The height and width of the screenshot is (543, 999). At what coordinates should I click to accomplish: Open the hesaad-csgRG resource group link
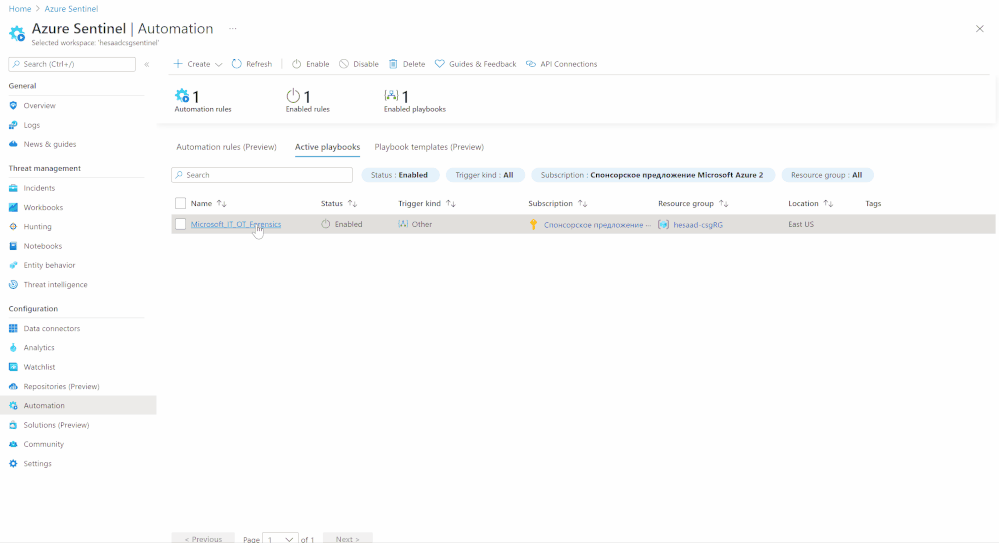pos(698,224)
